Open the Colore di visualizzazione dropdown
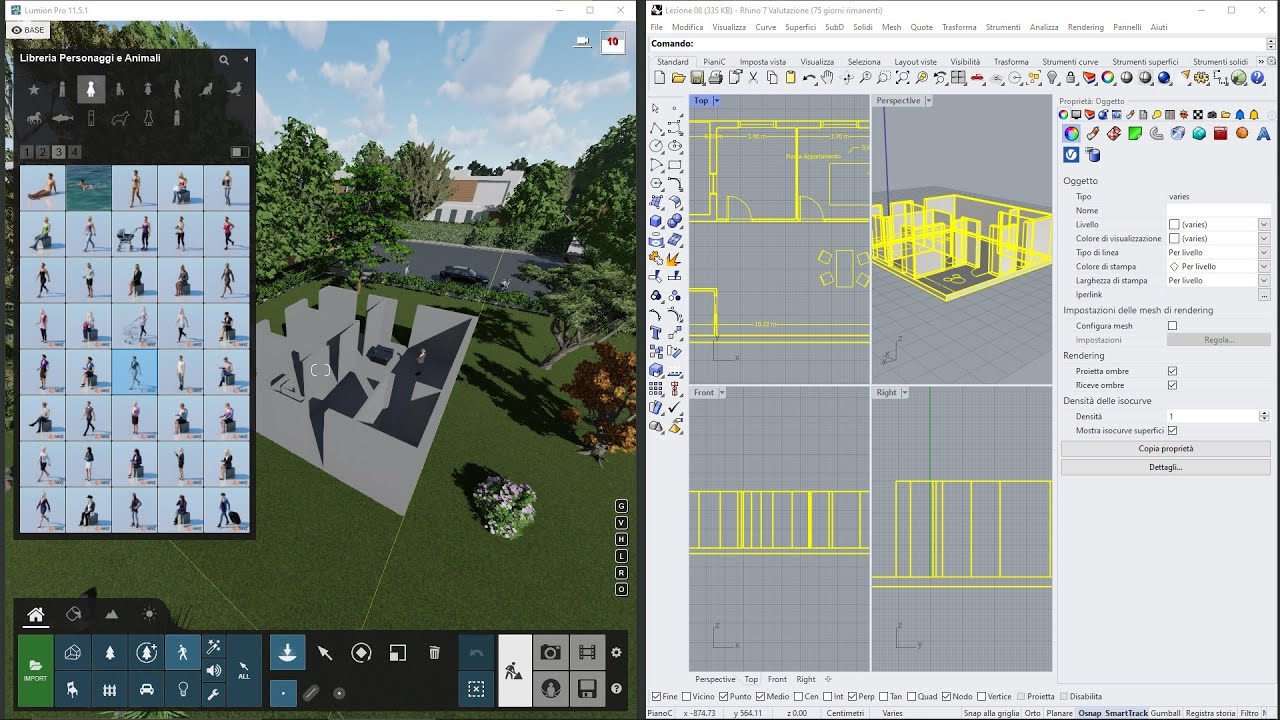The image size is (1280, 720). click(x=1264, y=239)
